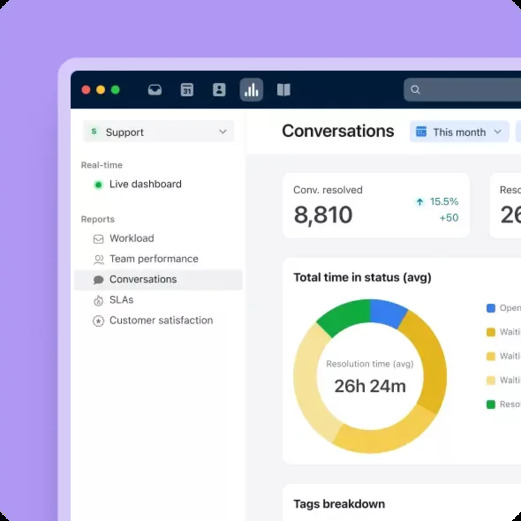
Task: Open the contacts icon in top bar
Action: (x=219, y=90)
